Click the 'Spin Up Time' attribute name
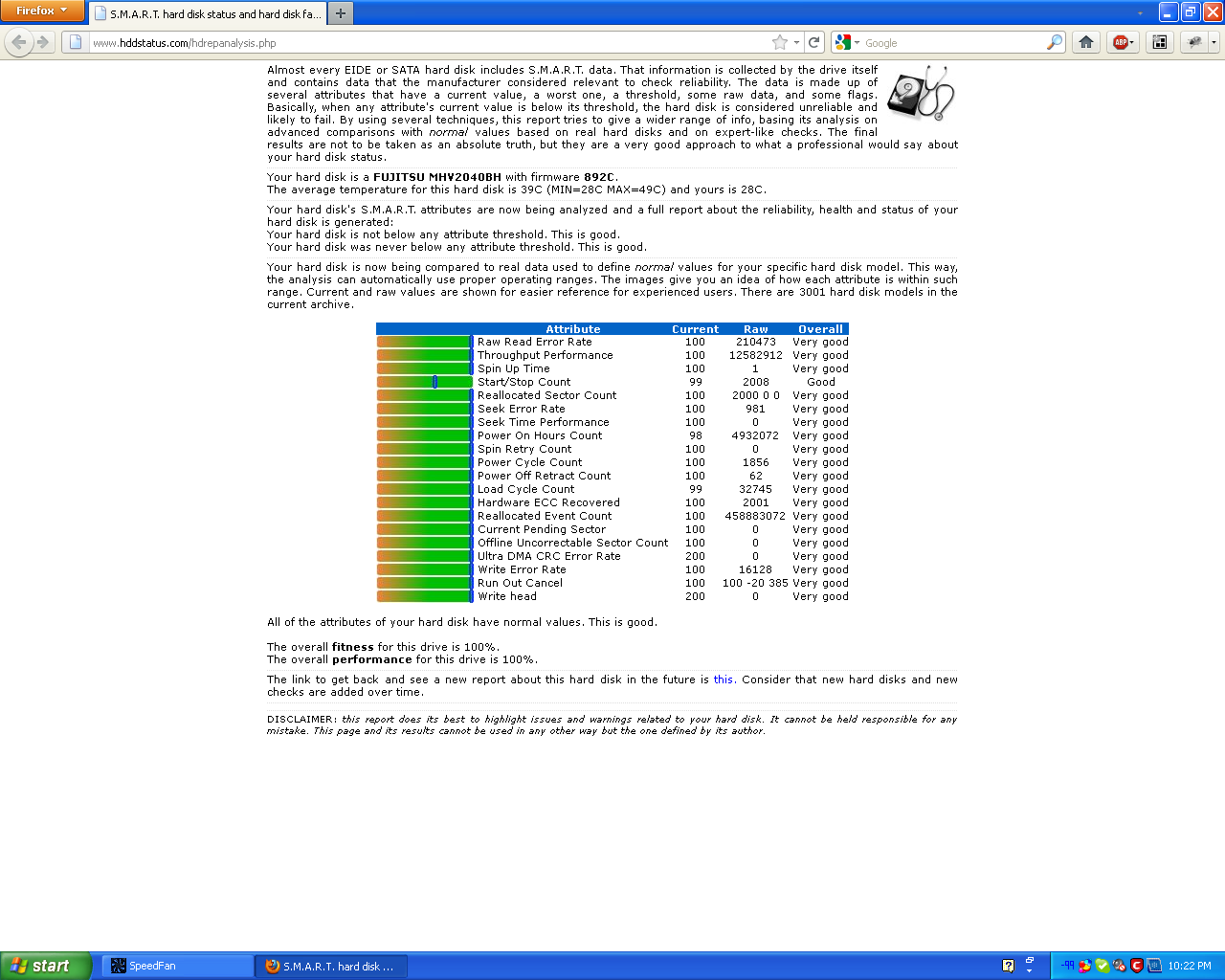Image resolution: width=1225 pixels, height=980 pixels. coord(514,368)
